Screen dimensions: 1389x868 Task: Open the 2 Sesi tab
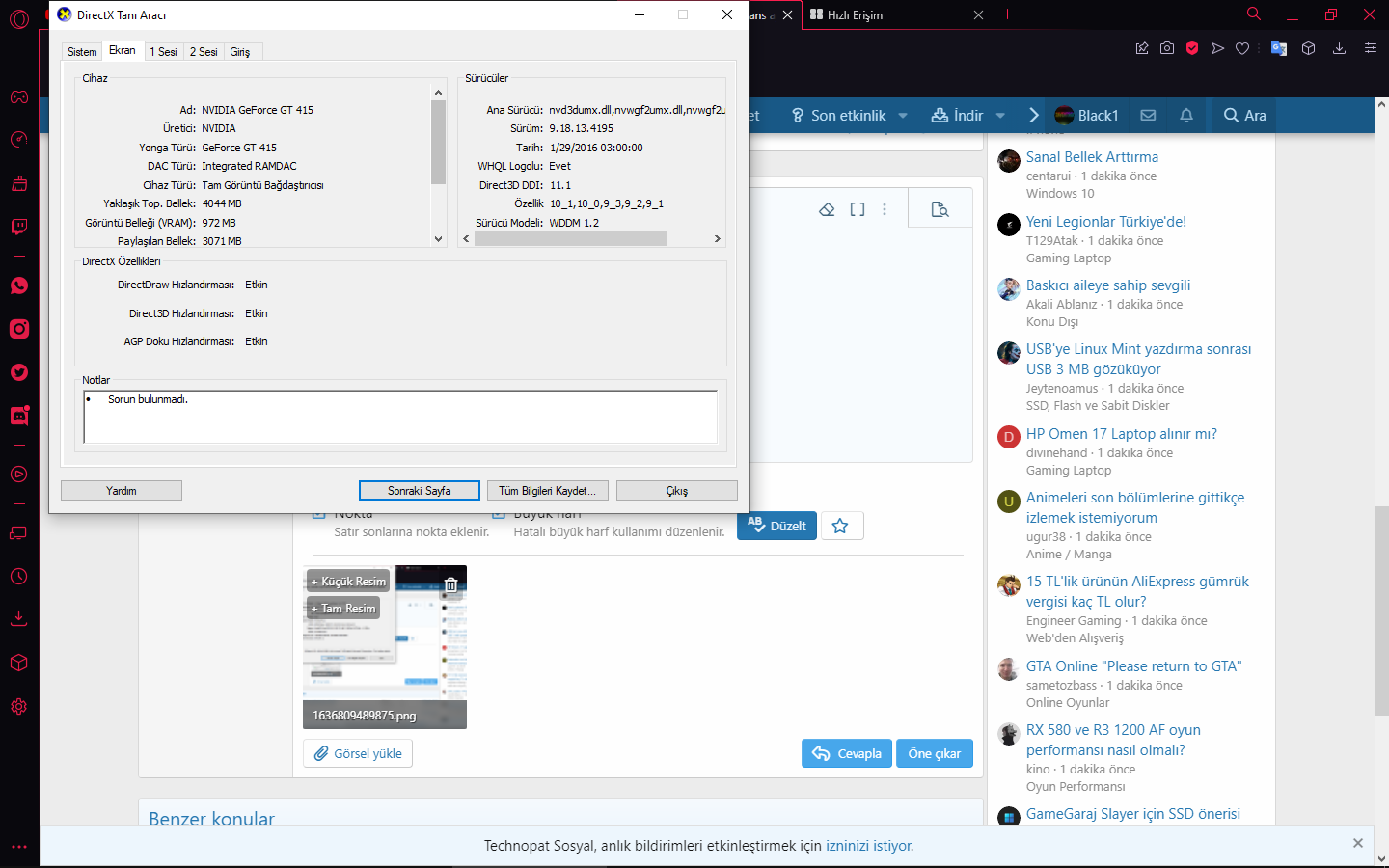tap(204, 52)
